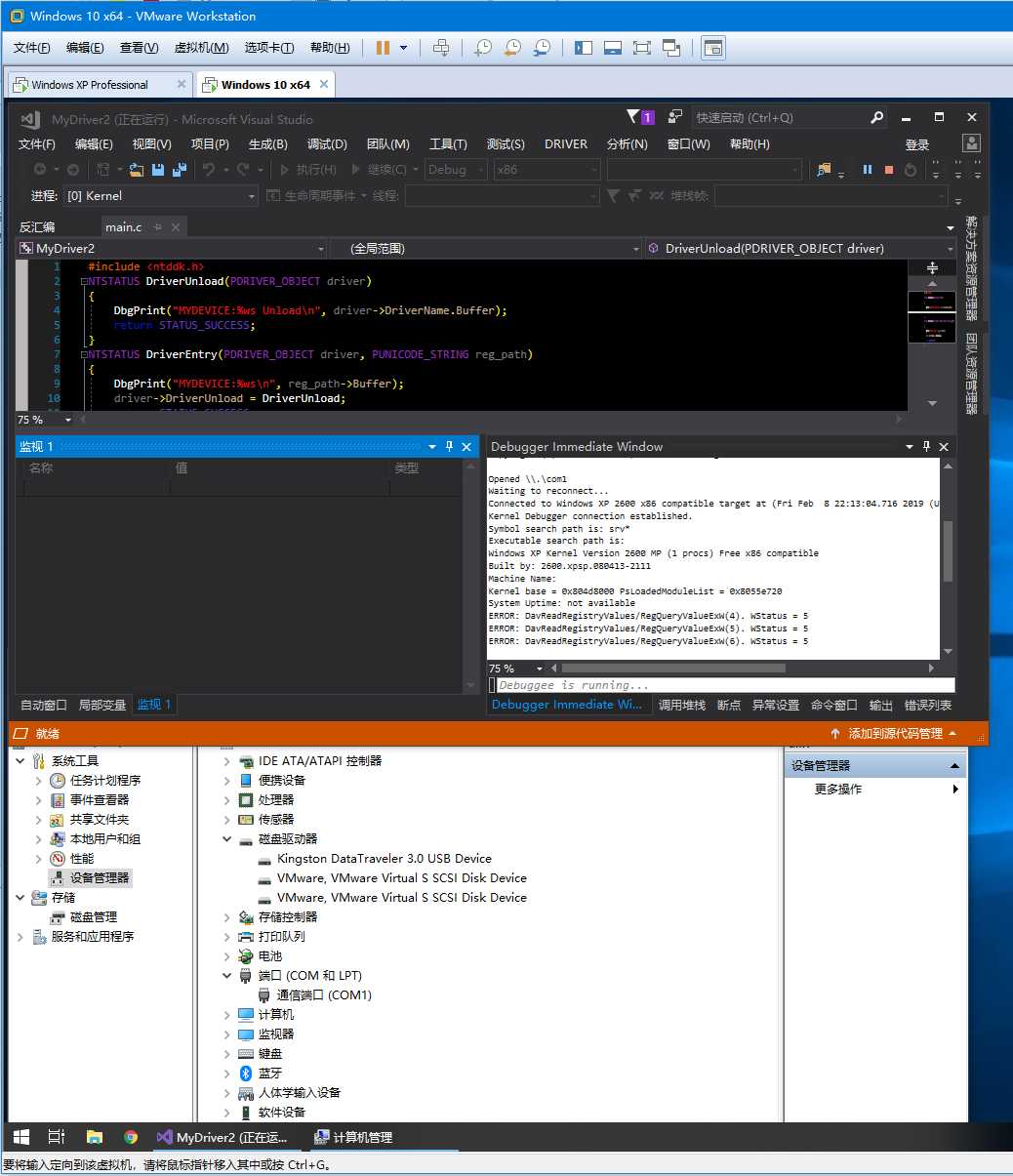Click 添加到源代码管理 in status bar
Image resolution: width=1013 pixels, height=1176 pixels.
point(896,733)
